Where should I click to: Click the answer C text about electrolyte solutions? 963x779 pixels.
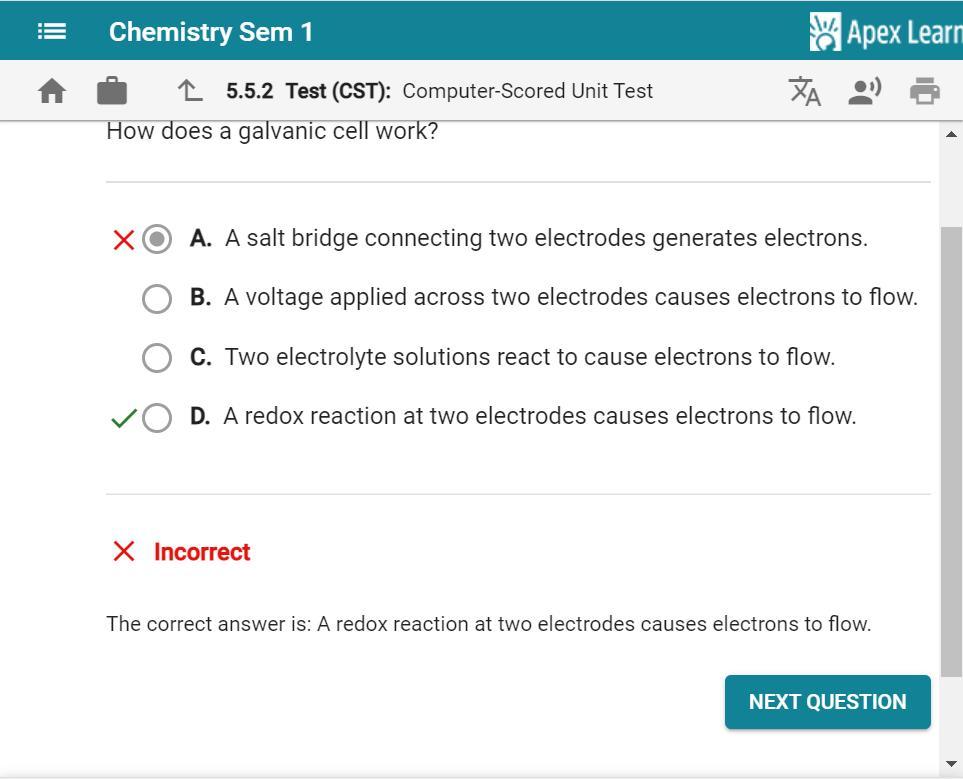point(529,357)
